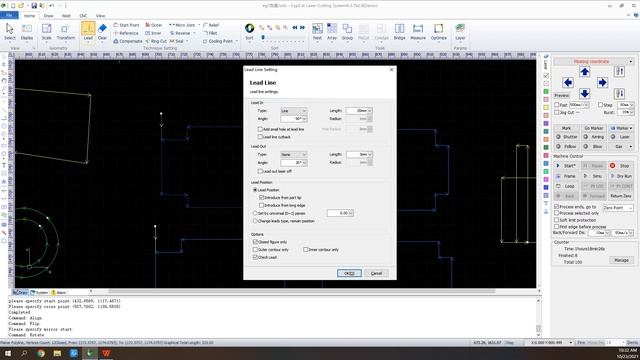Viewport: 640px width, 360px height.
Task: Move laser head left with arrow
Action: coord(568,83)
